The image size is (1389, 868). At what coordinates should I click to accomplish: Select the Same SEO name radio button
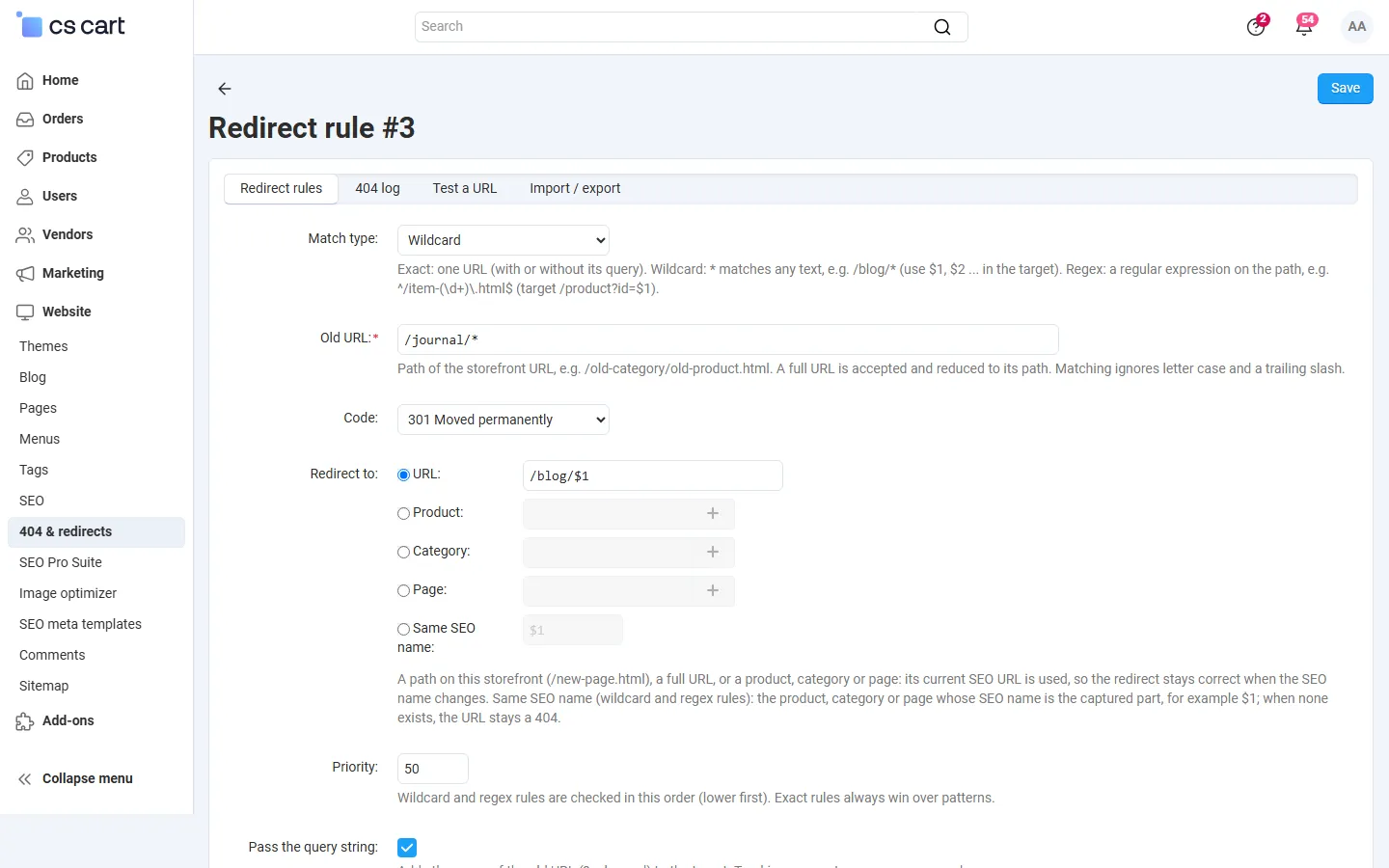404,629
